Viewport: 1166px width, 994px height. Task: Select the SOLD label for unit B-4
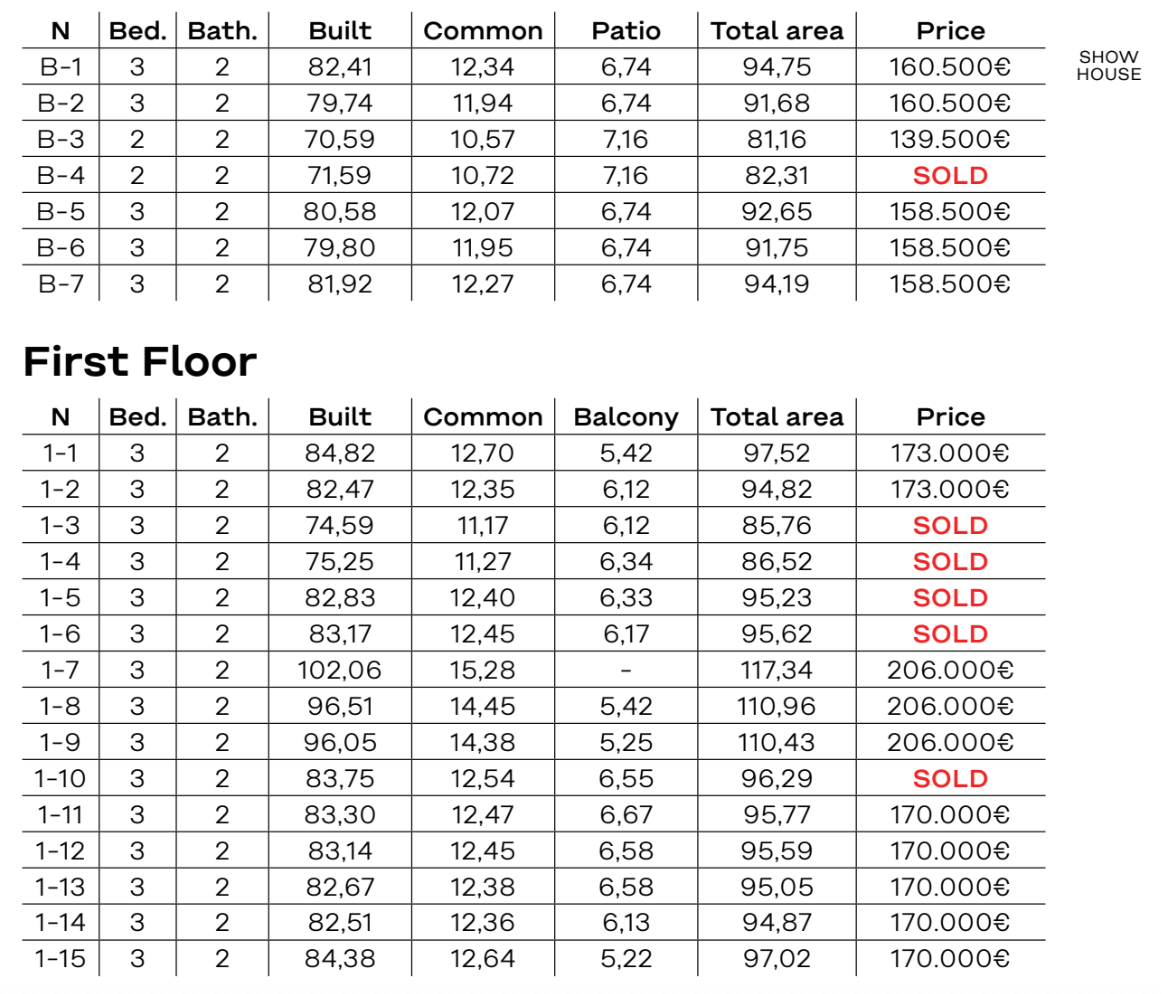[x=949, y=176]
